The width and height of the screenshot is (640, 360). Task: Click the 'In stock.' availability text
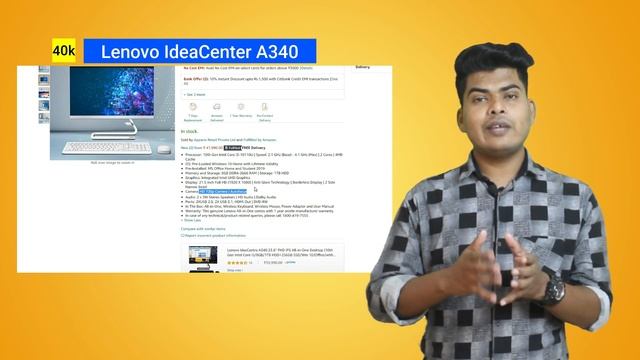click(189, 131)
